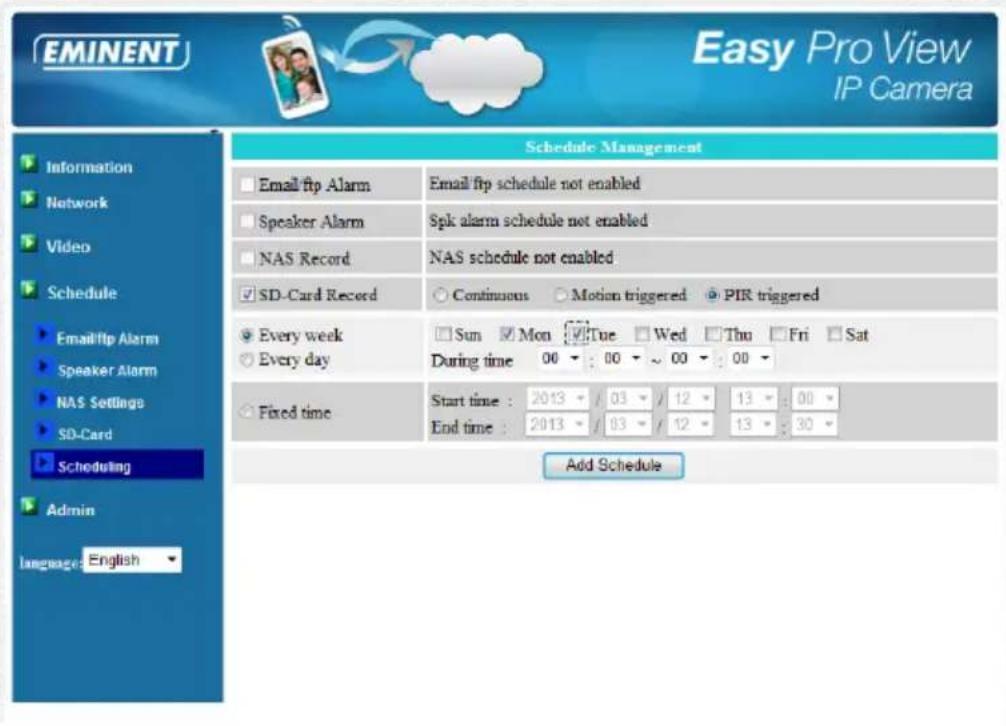Select Motion triggered recording mode
Screen dimensions: 1006x726
pos(560,295)
